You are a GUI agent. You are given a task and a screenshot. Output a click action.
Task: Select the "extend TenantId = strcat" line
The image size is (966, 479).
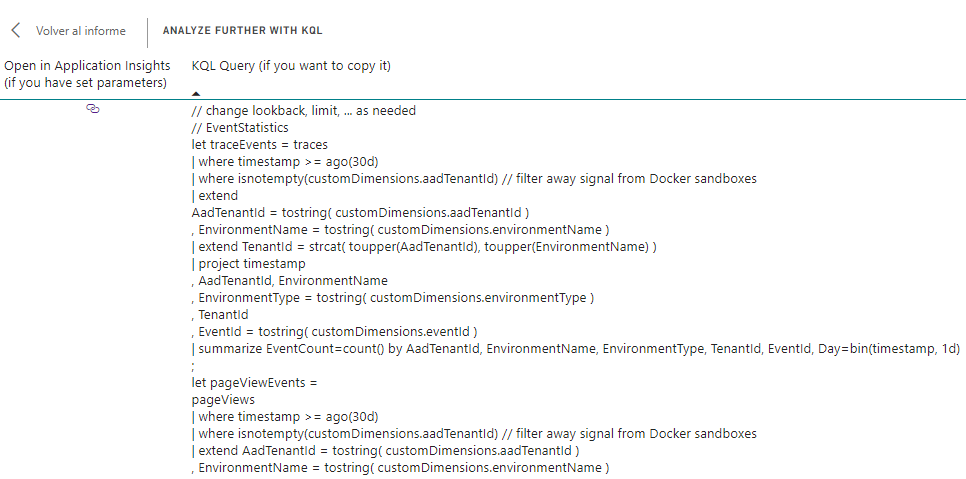423,247
